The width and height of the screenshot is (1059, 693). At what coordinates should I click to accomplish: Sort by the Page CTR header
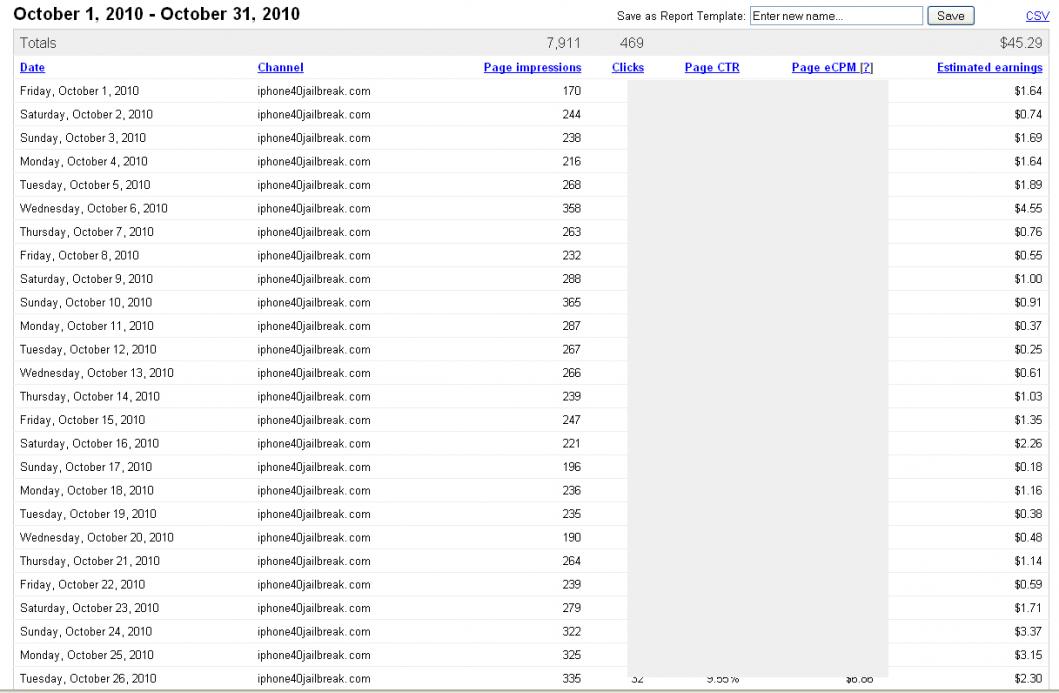[712, 68]
